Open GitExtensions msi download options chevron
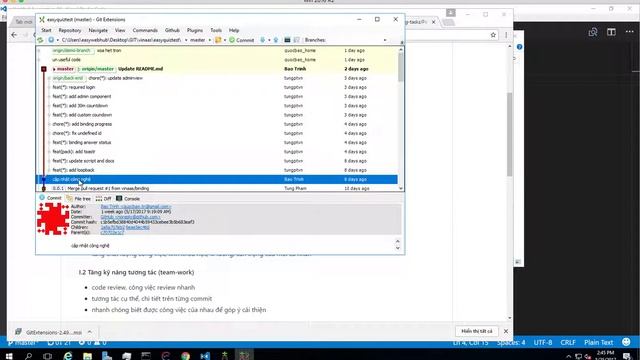 click(89, 332)
